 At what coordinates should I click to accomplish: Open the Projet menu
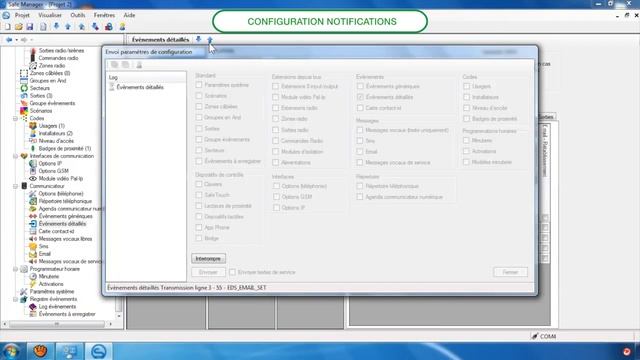22,15
